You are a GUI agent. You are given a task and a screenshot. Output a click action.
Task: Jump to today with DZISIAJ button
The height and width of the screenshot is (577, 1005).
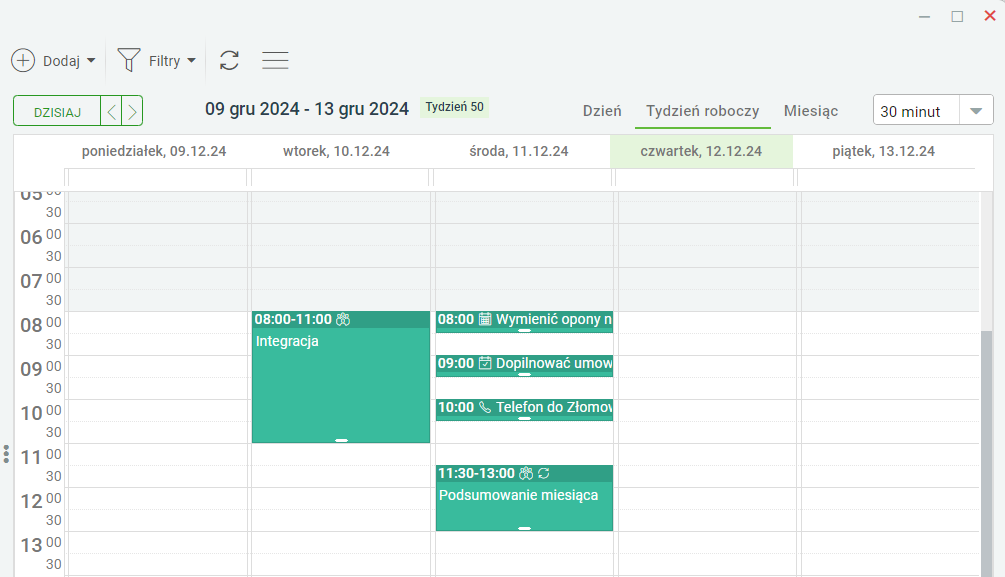click(x=57, y=112)
